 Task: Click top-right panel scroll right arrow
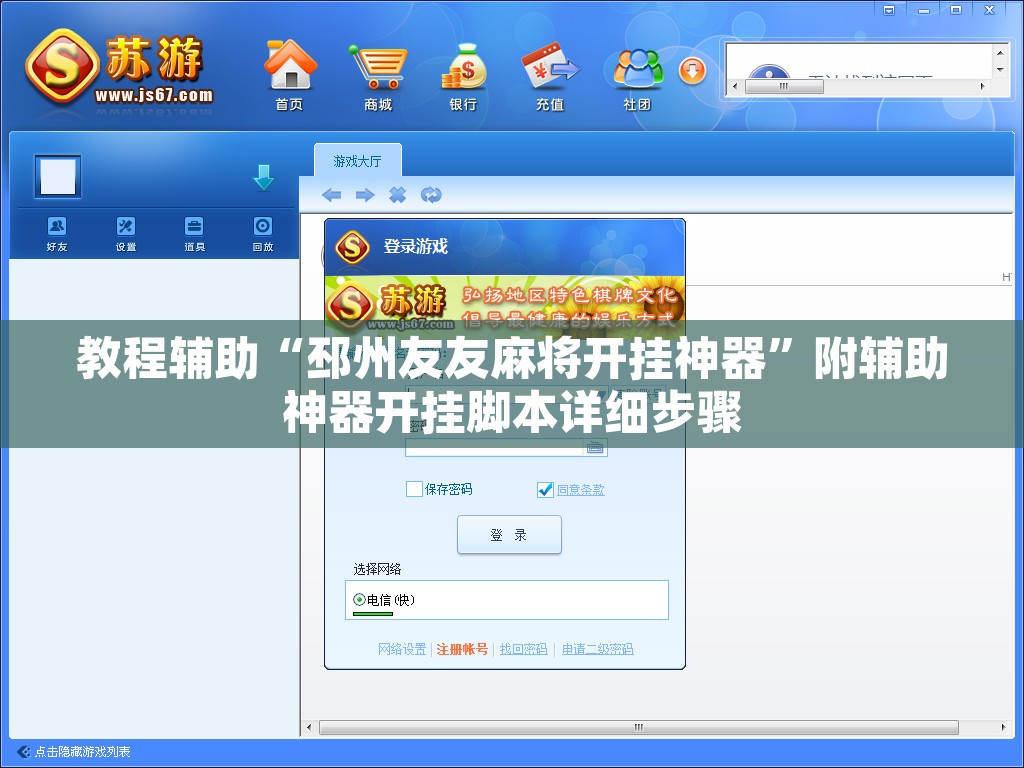(983, 86)
